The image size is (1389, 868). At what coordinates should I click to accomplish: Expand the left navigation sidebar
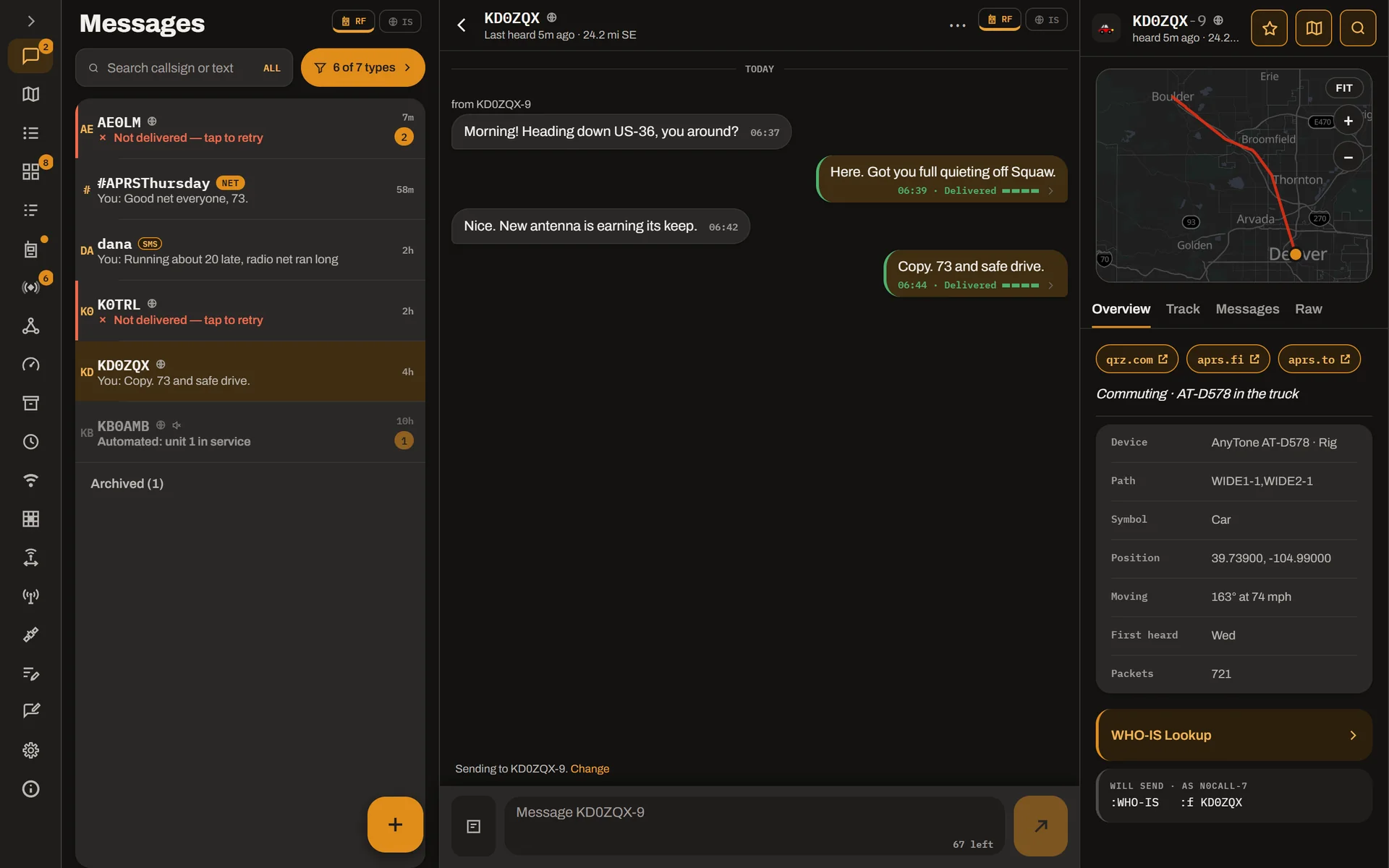30,21
